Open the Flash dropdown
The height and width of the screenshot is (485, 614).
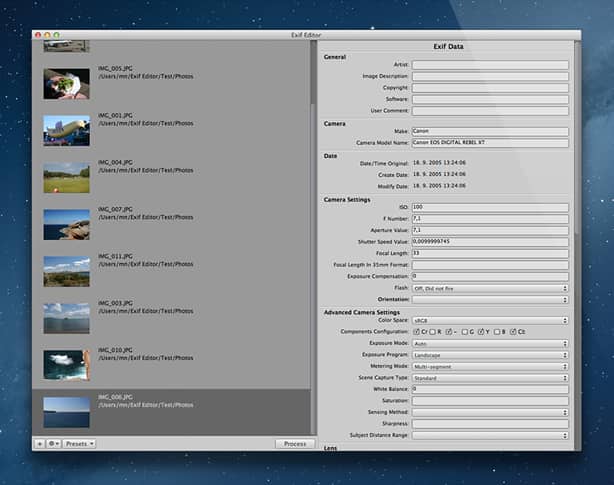489,287
